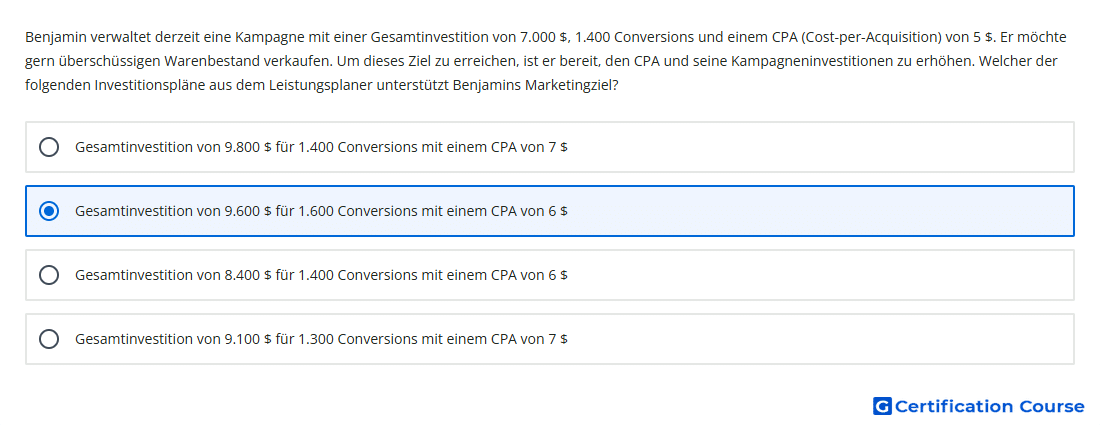This screenshot has height=425, width=1100.
Task: Click 9.100 $ amount in the last answer
Action: [x=248, y=339]
